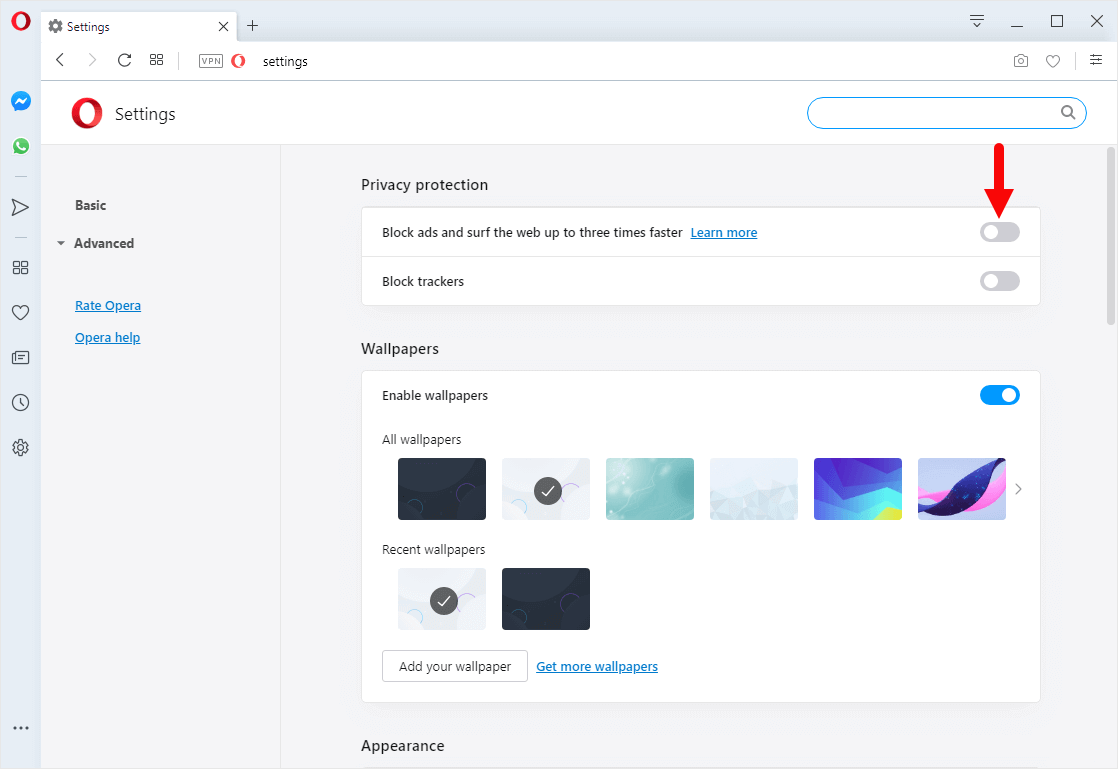Click the Enable wallpapers label
The width and height of the screenshot is (1118, 769).
[x=435, y=396]
